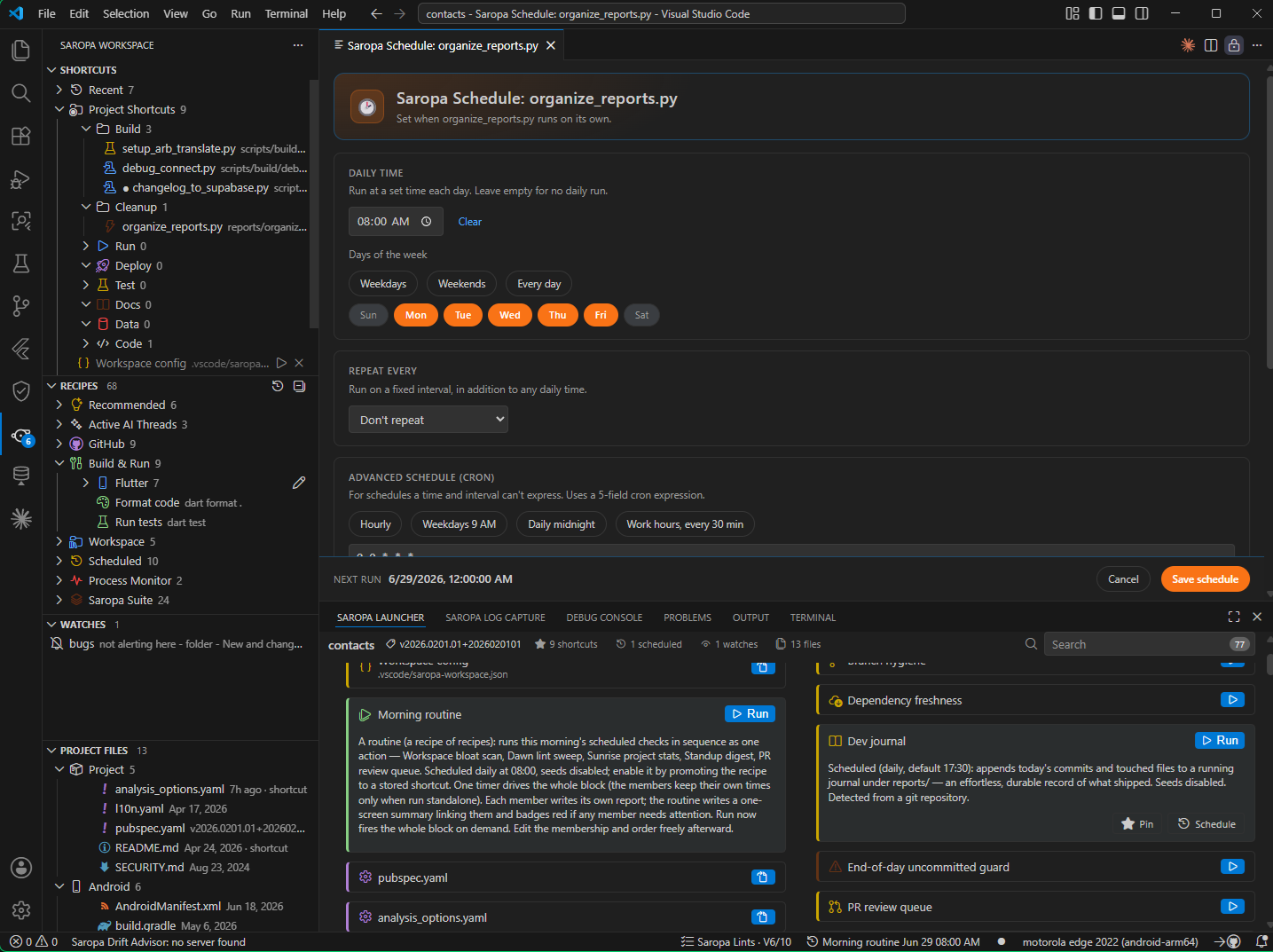Open the Extensions view in activity bar
This screenshot has height=952, width=1273.
click(x=21, y=136)
